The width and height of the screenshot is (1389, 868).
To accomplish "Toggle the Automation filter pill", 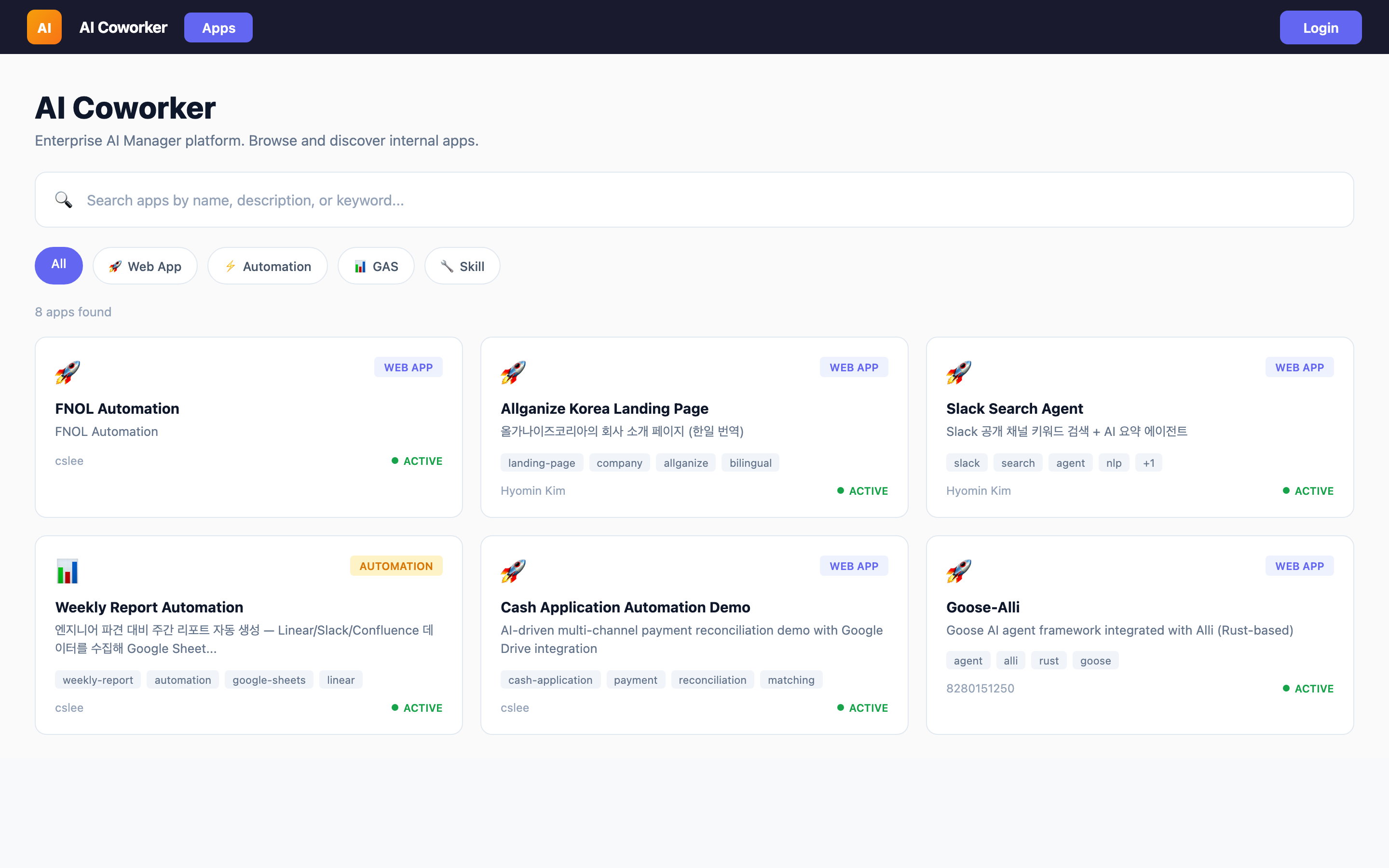I will [268, 266].
